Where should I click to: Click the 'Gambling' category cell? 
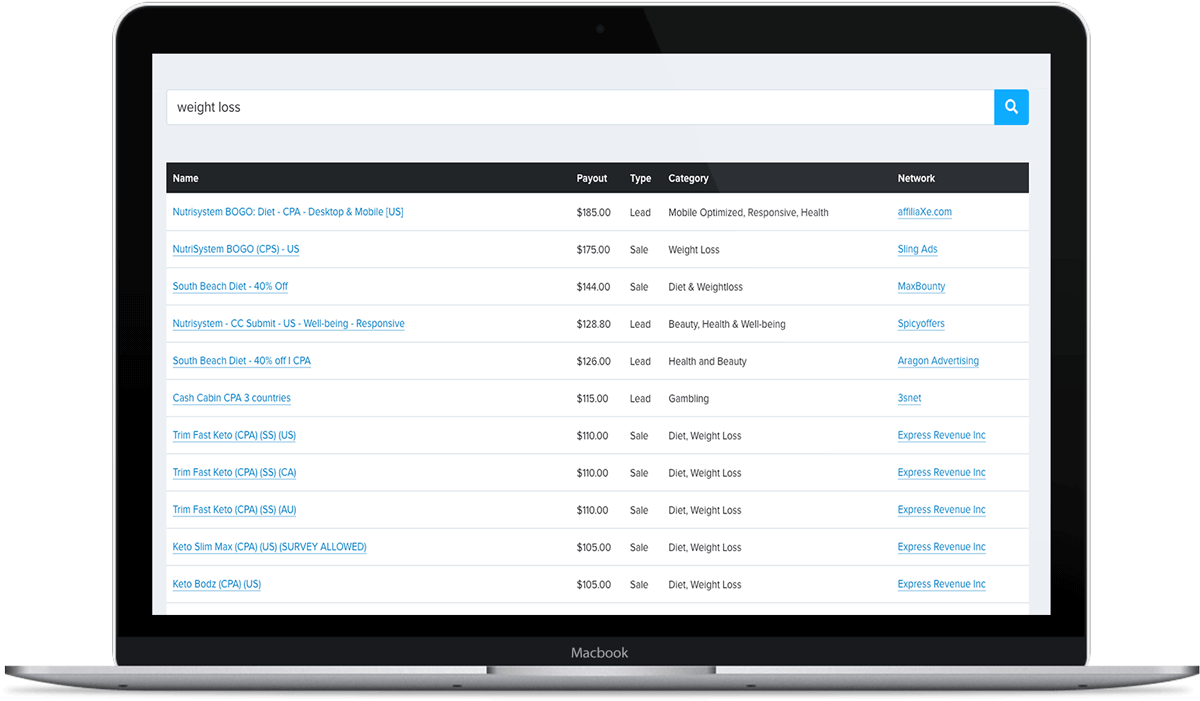pos(688,398)
